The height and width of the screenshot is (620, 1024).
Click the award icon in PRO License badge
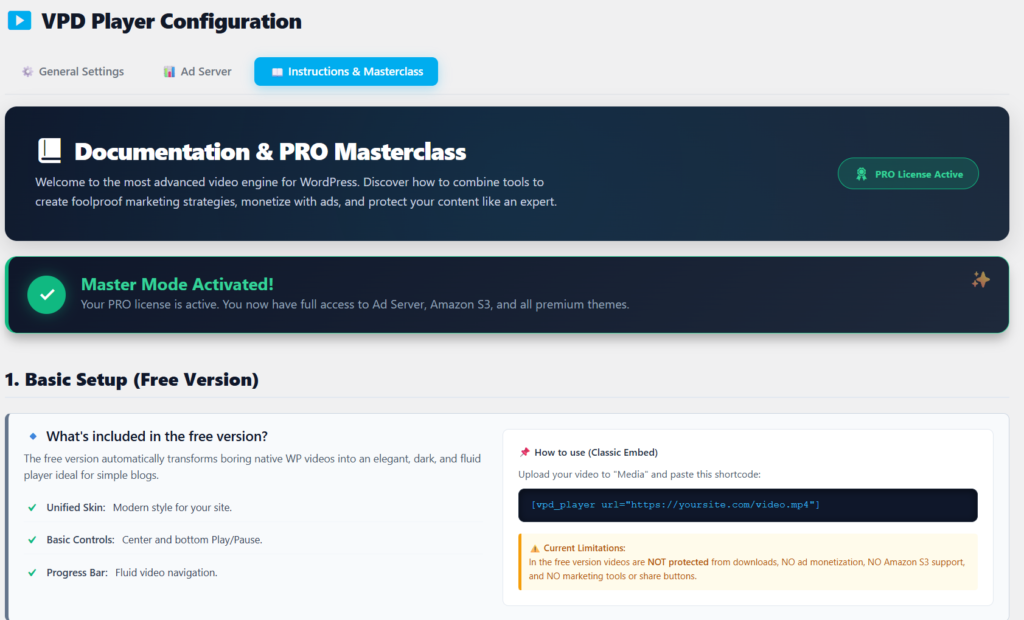pyautogui.click(x=861, y=174)
